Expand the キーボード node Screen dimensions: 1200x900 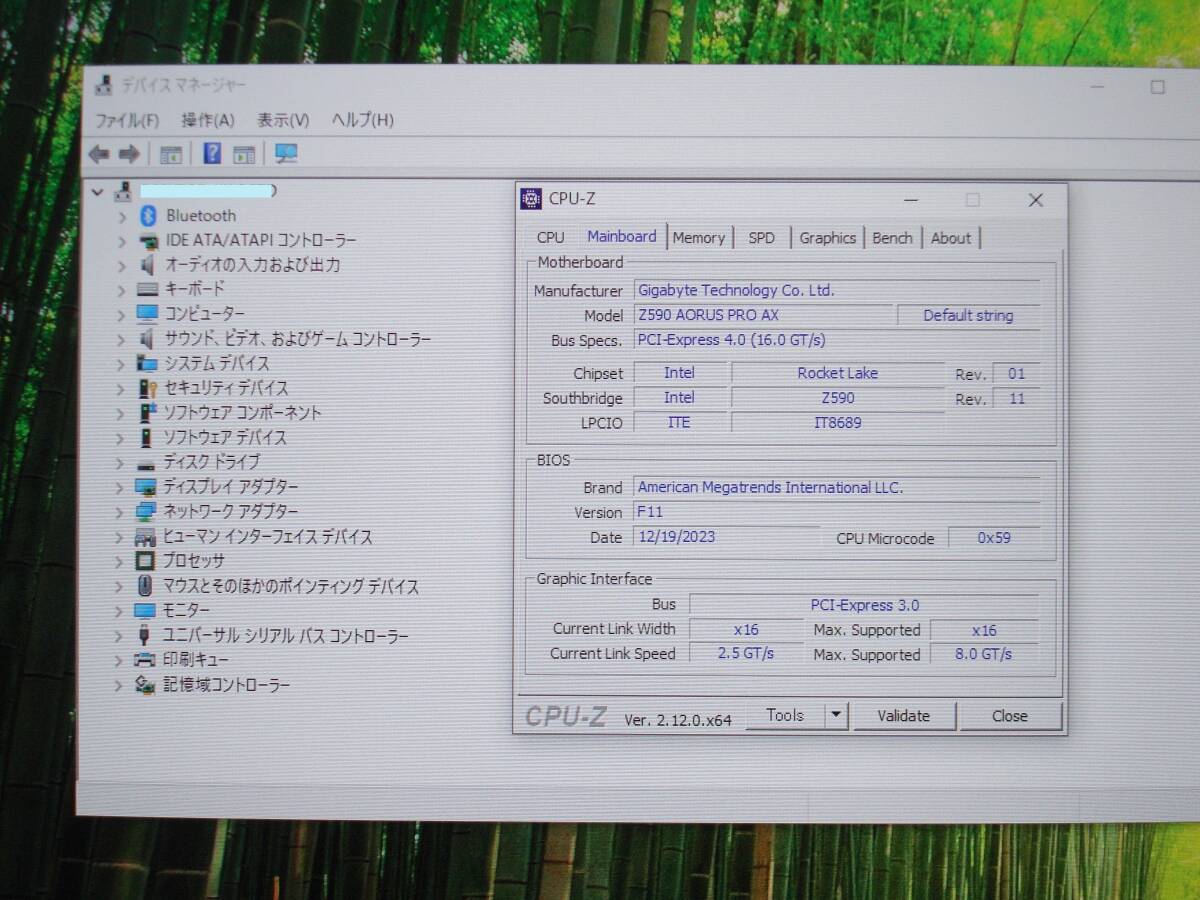pyautogui.click(x=121, y=290)
